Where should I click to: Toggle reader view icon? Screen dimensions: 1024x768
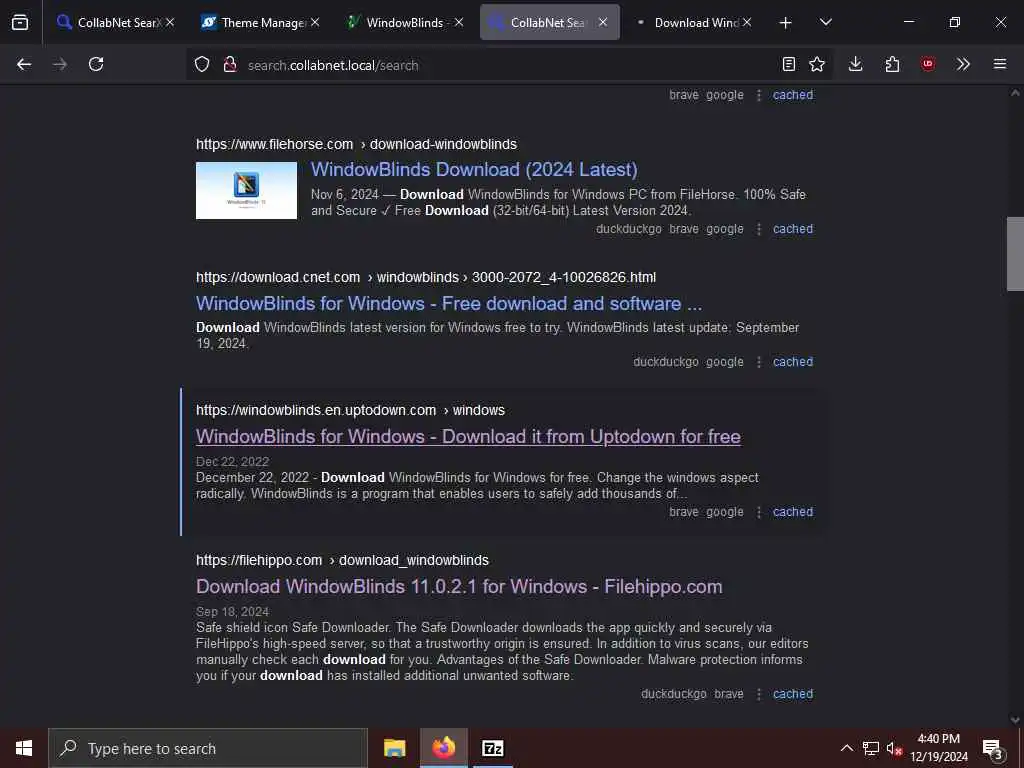789,64
